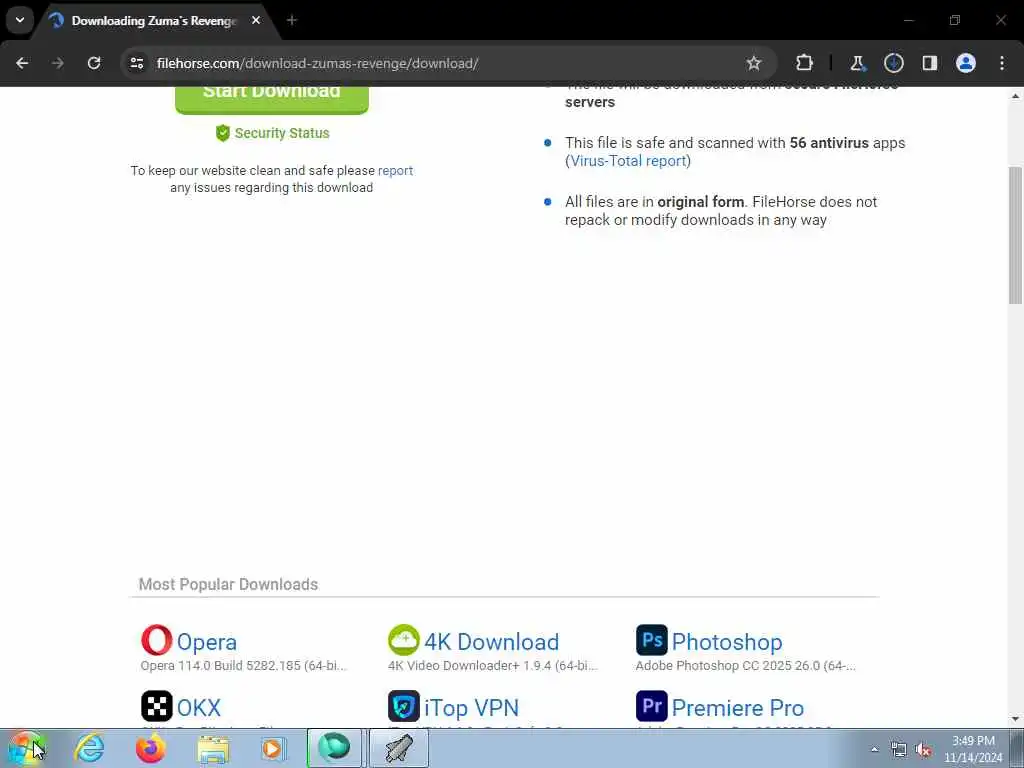Click the report link
This screenshot has height=768, width=1024.
tap(395, 170)
